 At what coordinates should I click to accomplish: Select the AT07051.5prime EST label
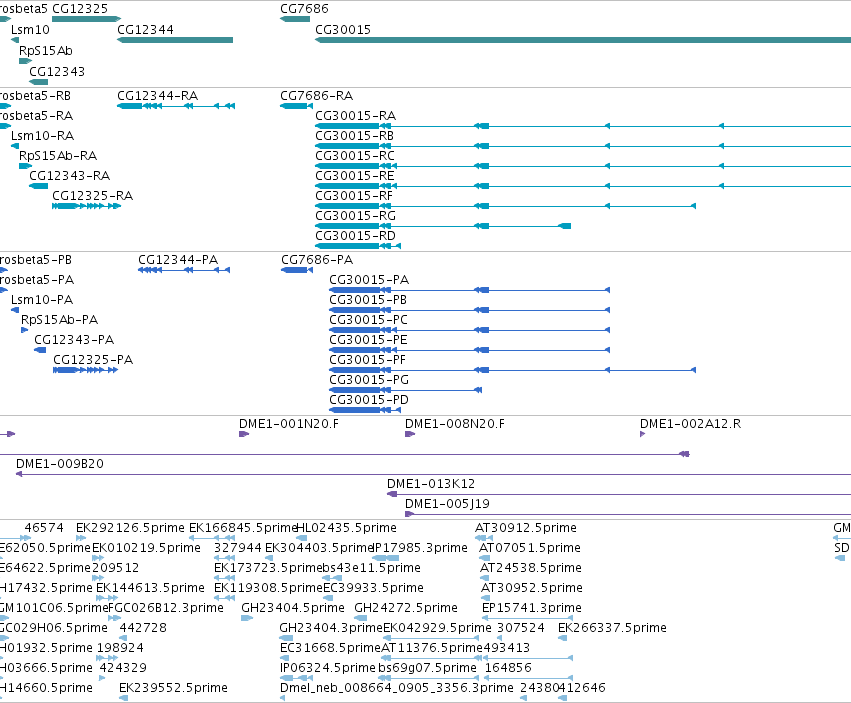[530, 548]
